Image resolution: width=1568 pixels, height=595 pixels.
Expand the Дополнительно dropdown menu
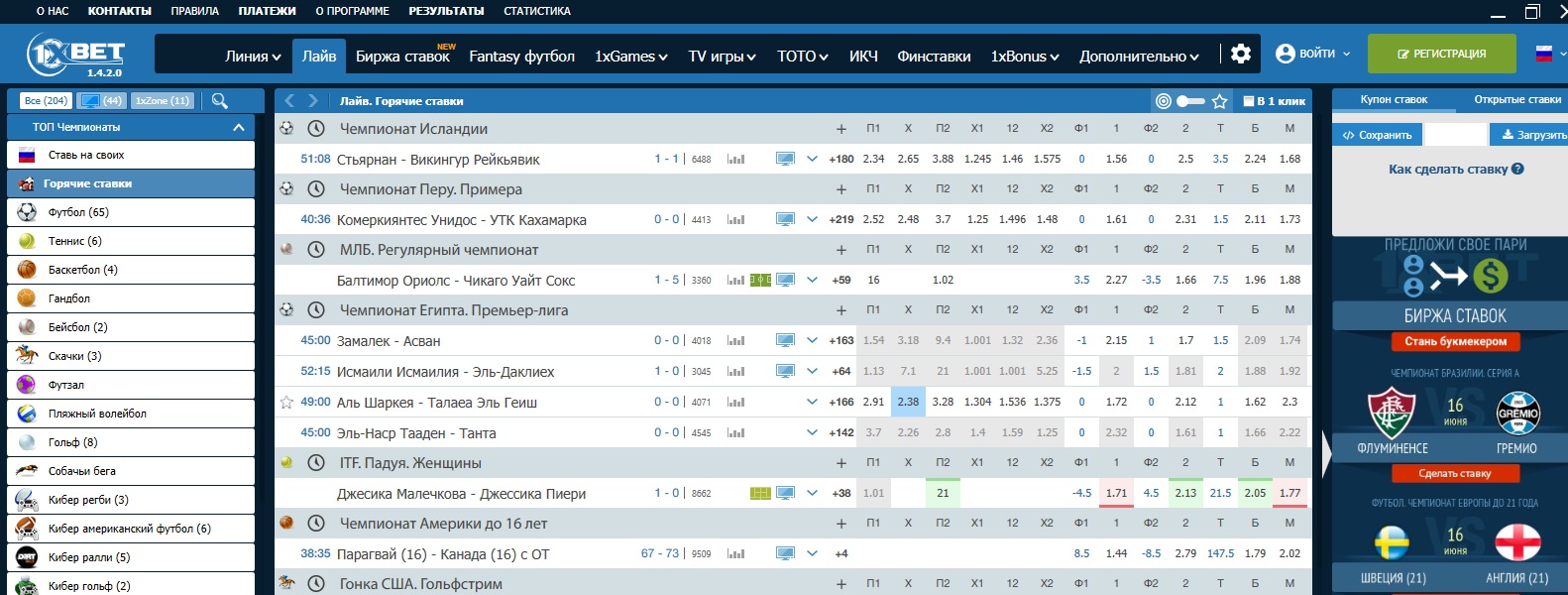[1139, 57]
